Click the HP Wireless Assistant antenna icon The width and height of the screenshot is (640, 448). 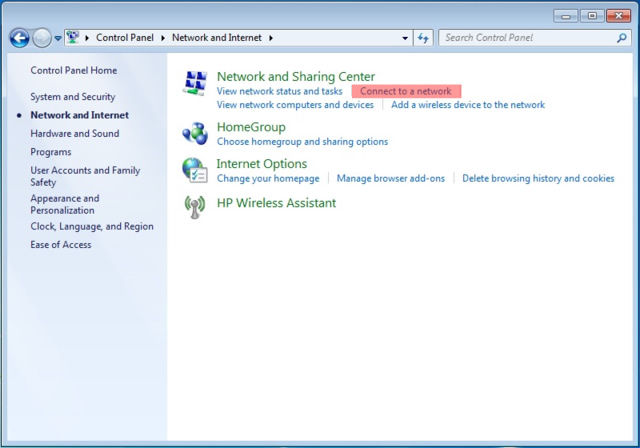pos(195,206)
